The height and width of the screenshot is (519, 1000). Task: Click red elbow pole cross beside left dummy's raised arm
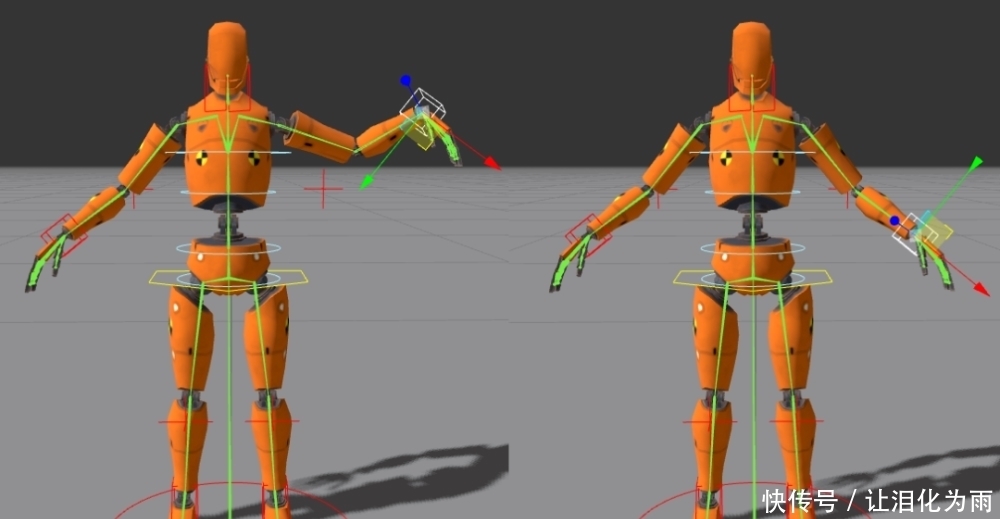pos(323,189)
